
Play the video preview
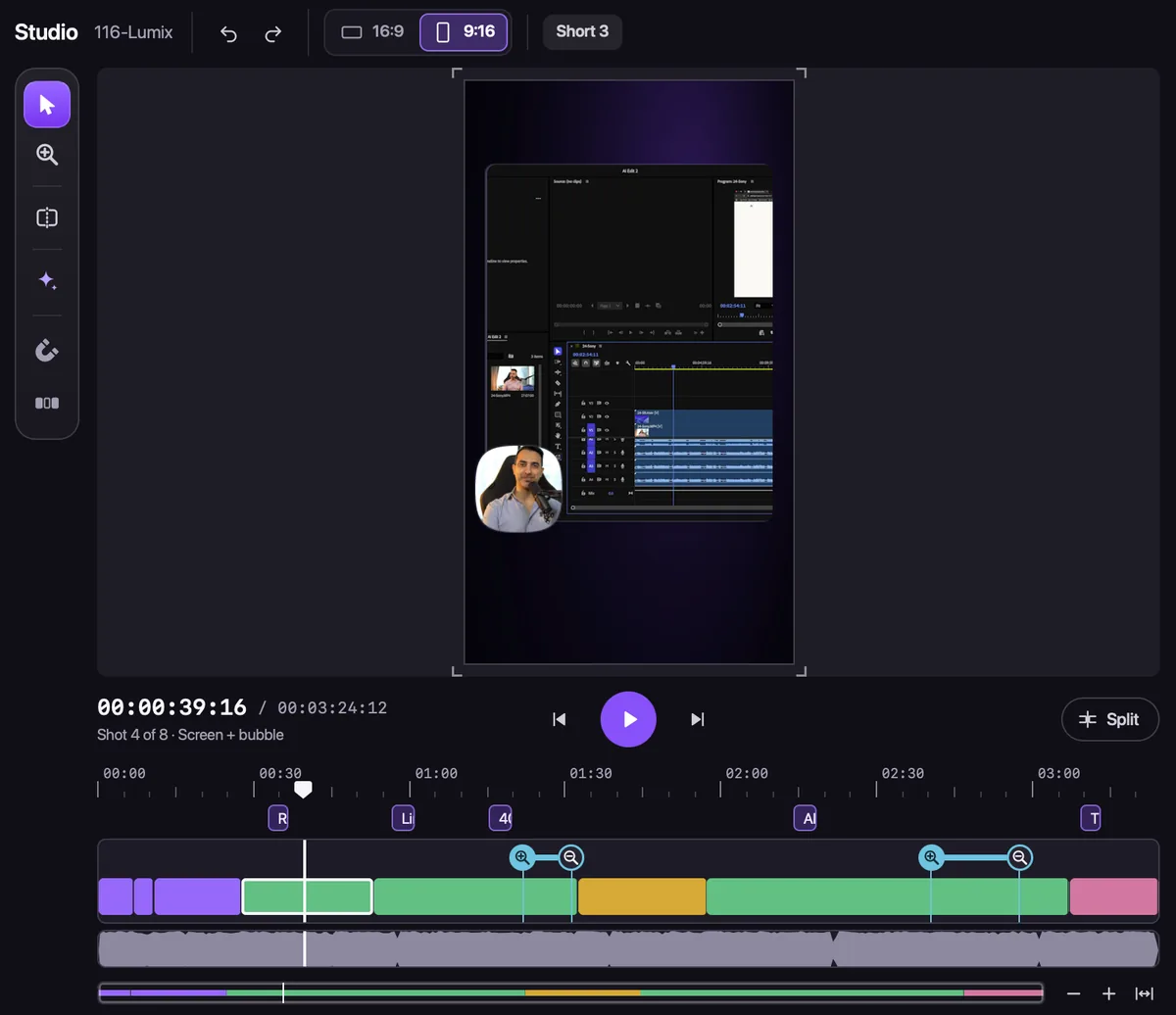pos(628,719)
